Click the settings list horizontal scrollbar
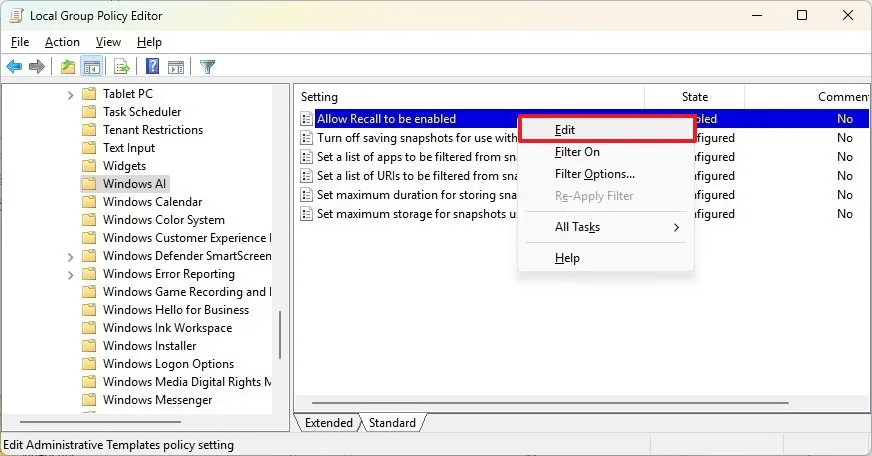The width and height of the screenshot is (872, 456). click(550, 403)
